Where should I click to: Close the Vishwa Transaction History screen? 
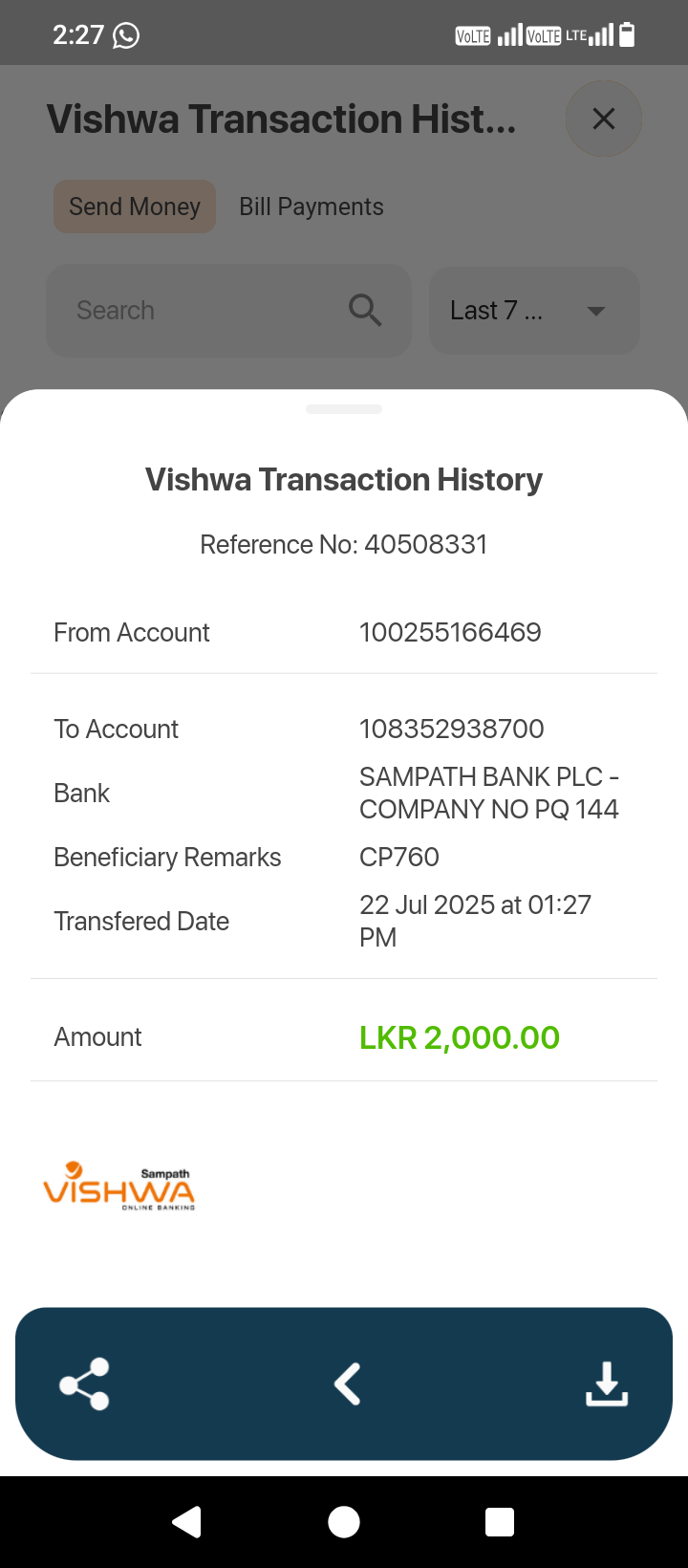pos(604,120)
